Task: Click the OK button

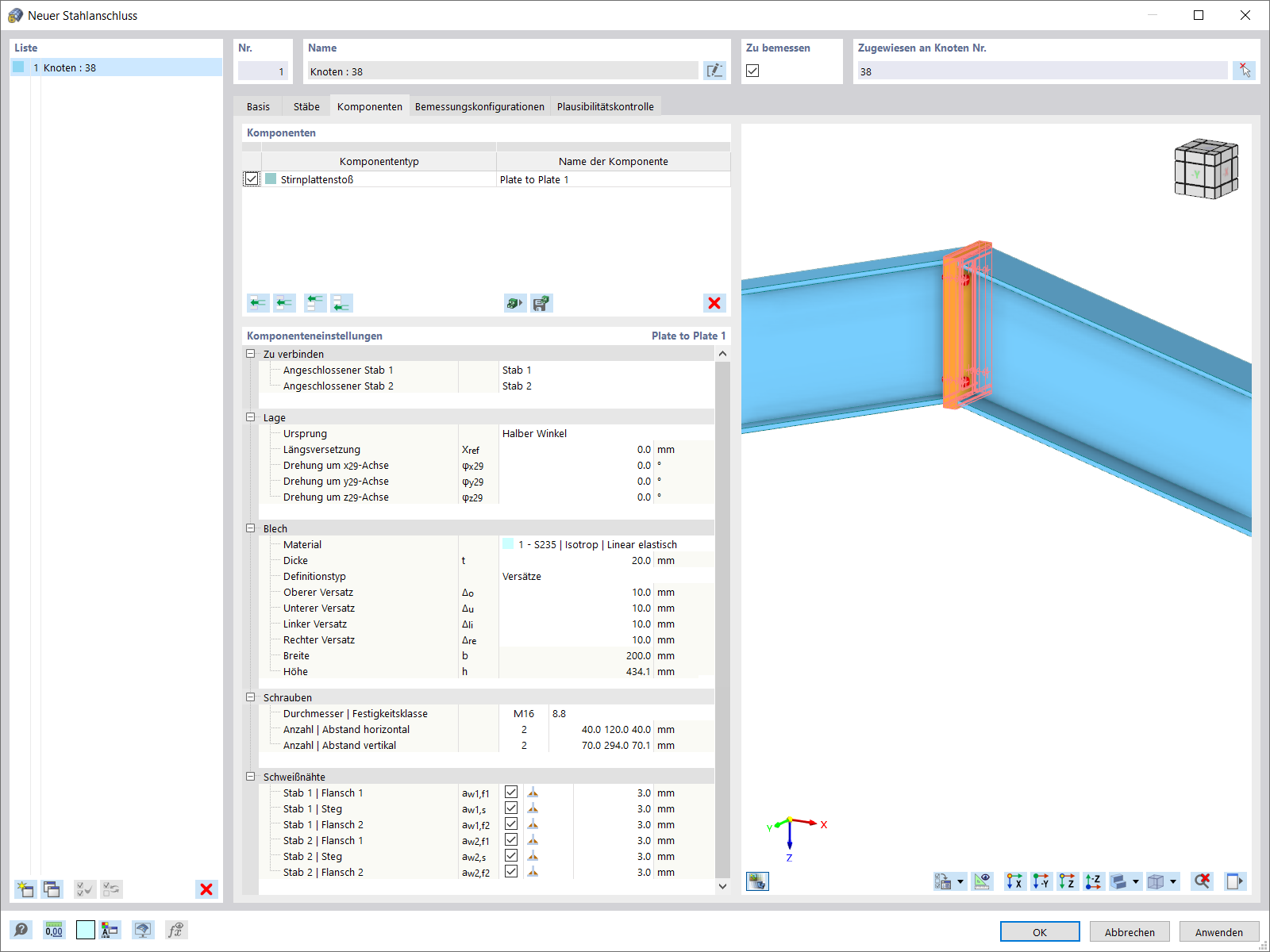Action: point(1040,931)
